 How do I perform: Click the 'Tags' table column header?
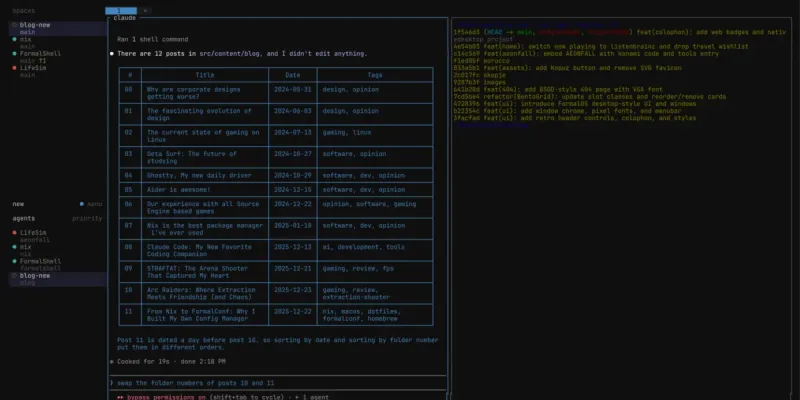(x=375, y=75)
